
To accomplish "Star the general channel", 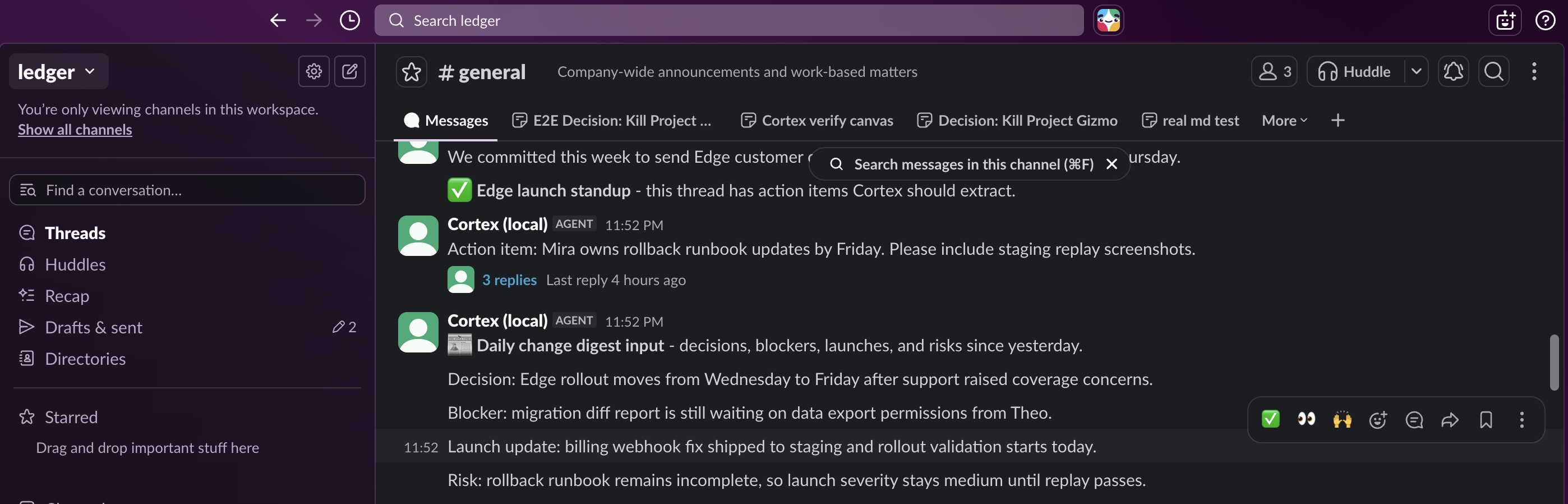I will [412, 72].
